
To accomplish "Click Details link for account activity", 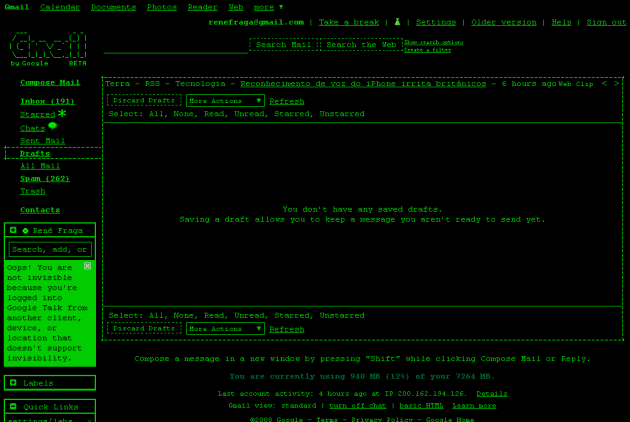I will pyautogui.click(x=492, y=393).
